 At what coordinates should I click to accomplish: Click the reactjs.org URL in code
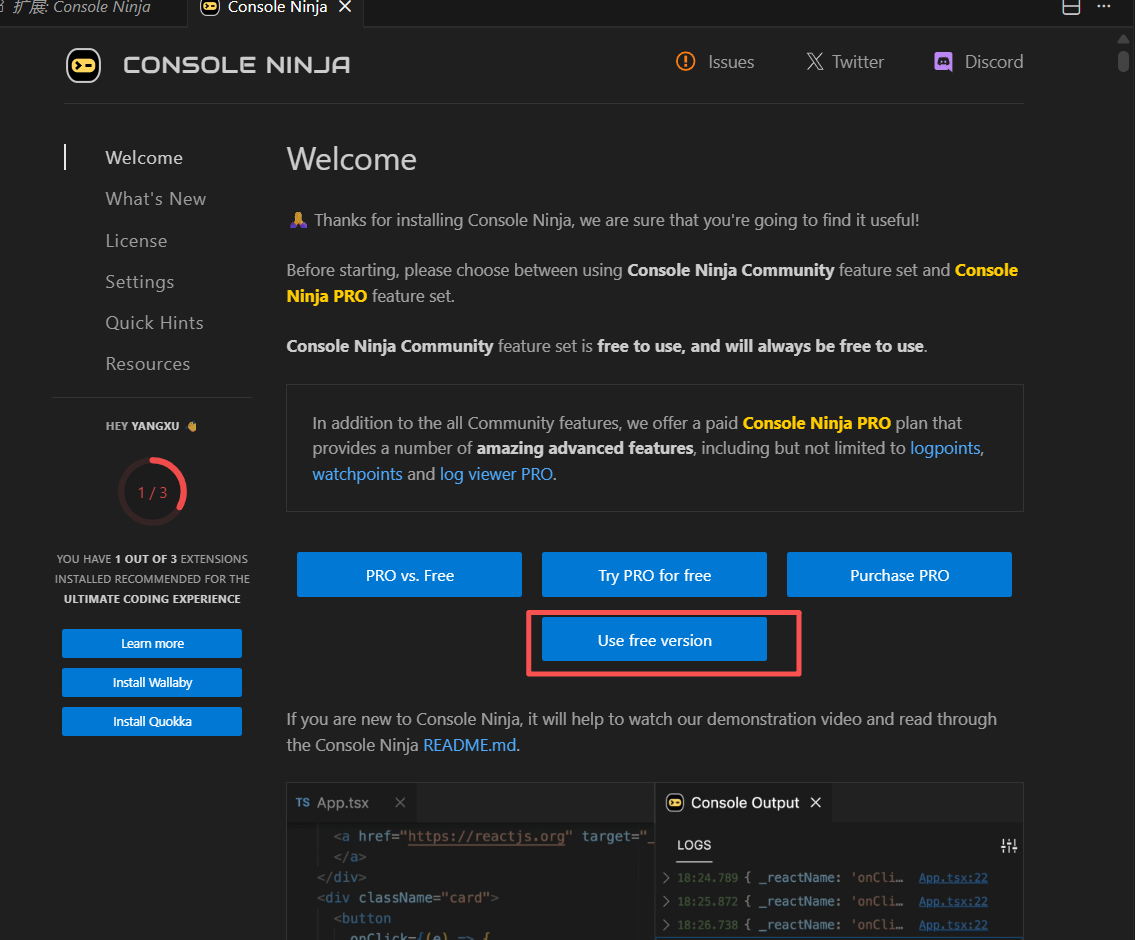tap(486, 837)
